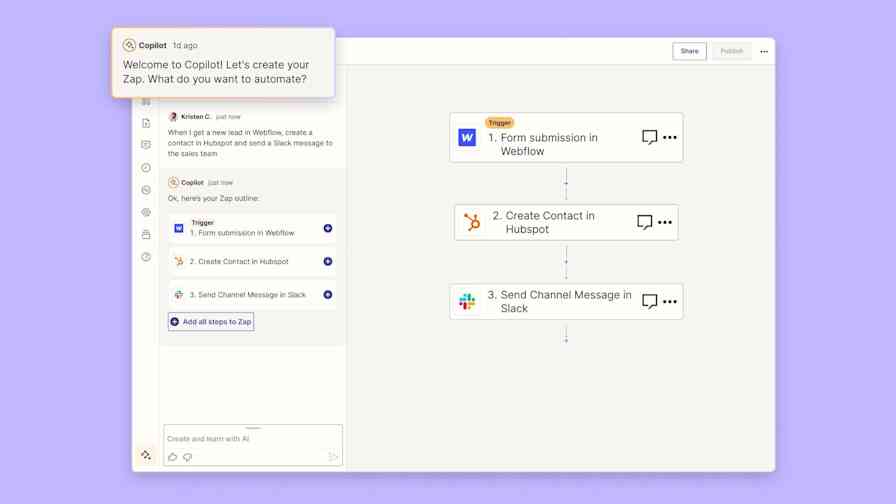This screenshot has width=896, height=504.
Task: Click the orange Trigger badge on canvas
Action: coord(499,122)
